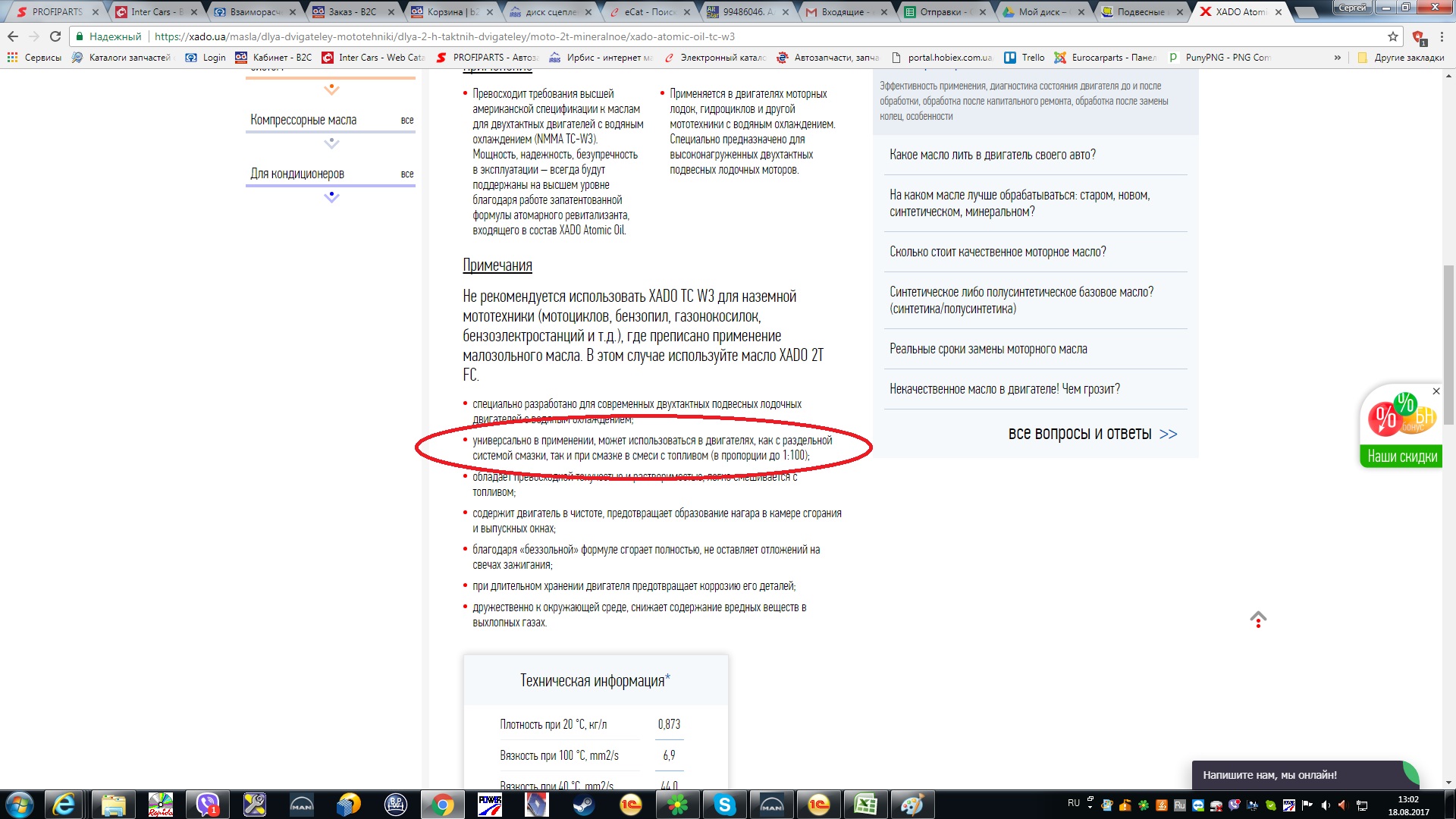Screen dimensions: 1456x819
Task: Bookmark the page with the star icon
Action: [x=1392, y=36]
